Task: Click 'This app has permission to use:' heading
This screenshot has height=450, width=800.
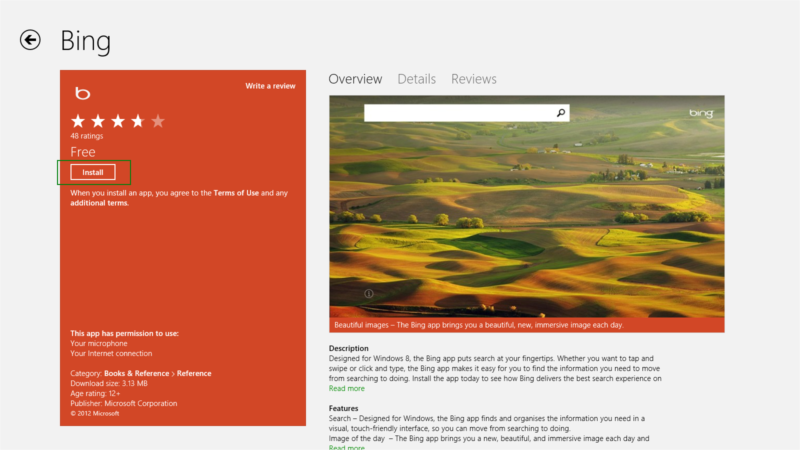Action: point(124,334)
